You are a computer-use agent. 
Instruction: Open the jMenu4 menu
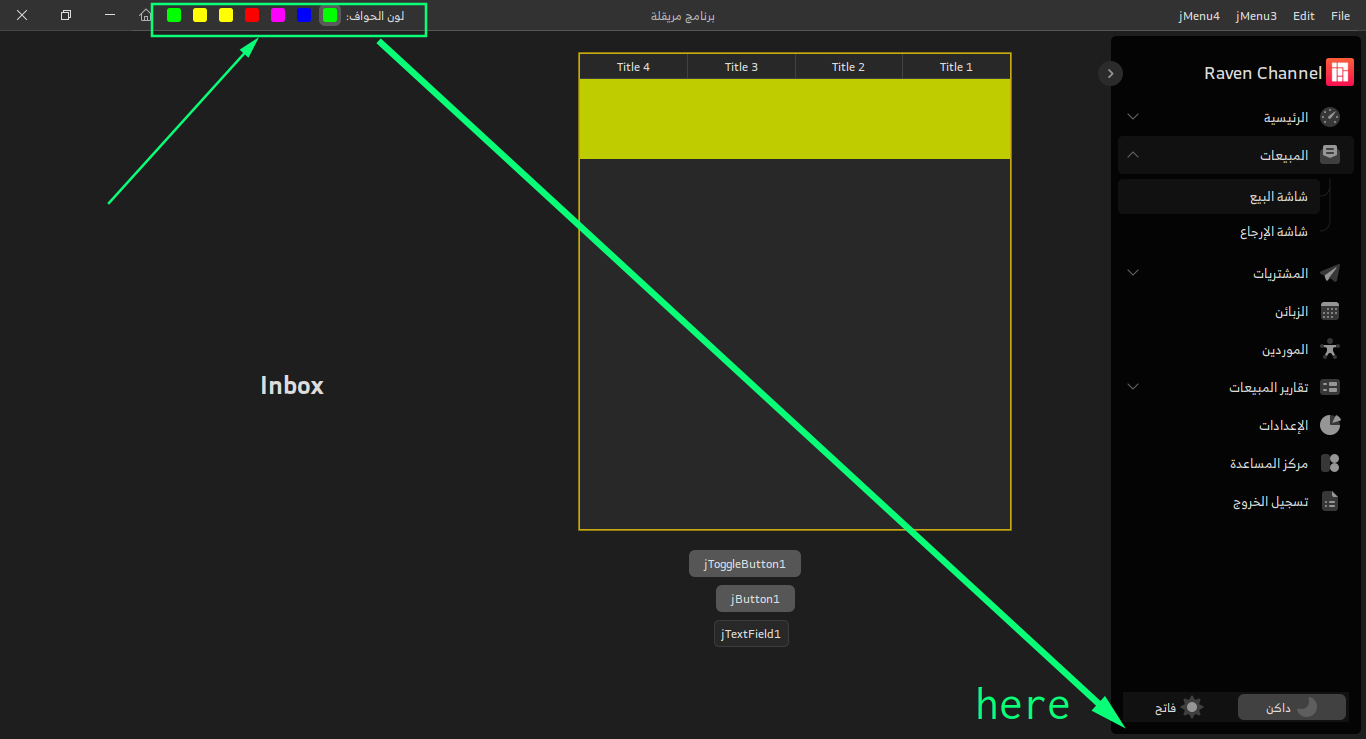[1199, 15]
